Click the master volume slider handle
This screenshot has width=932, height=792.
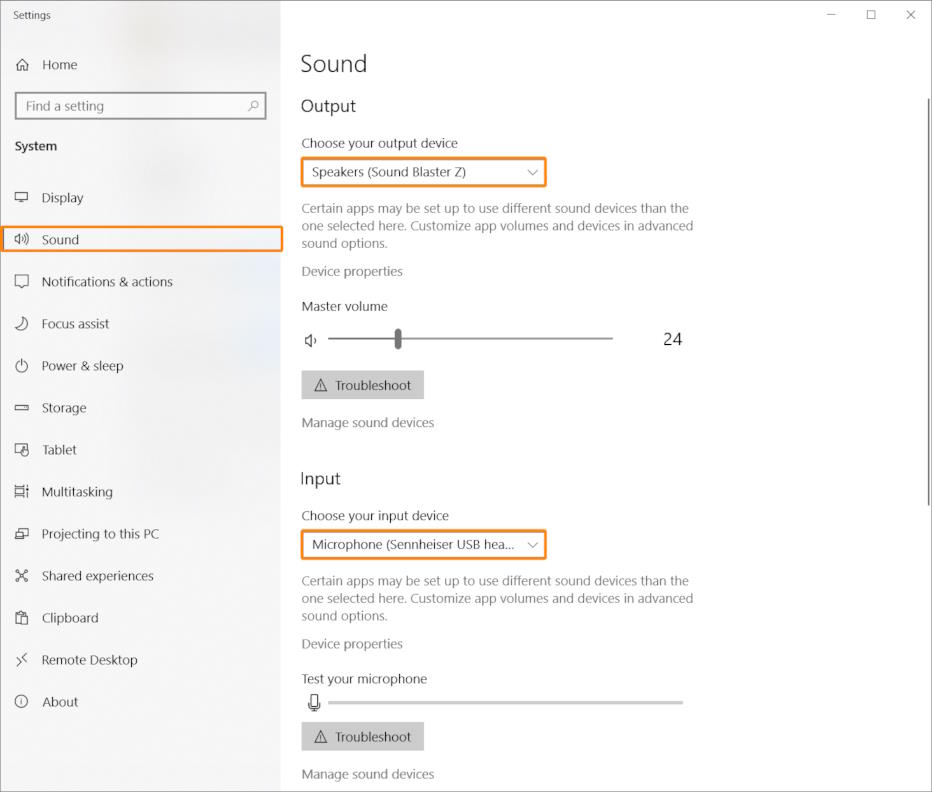tap(398, 339)
